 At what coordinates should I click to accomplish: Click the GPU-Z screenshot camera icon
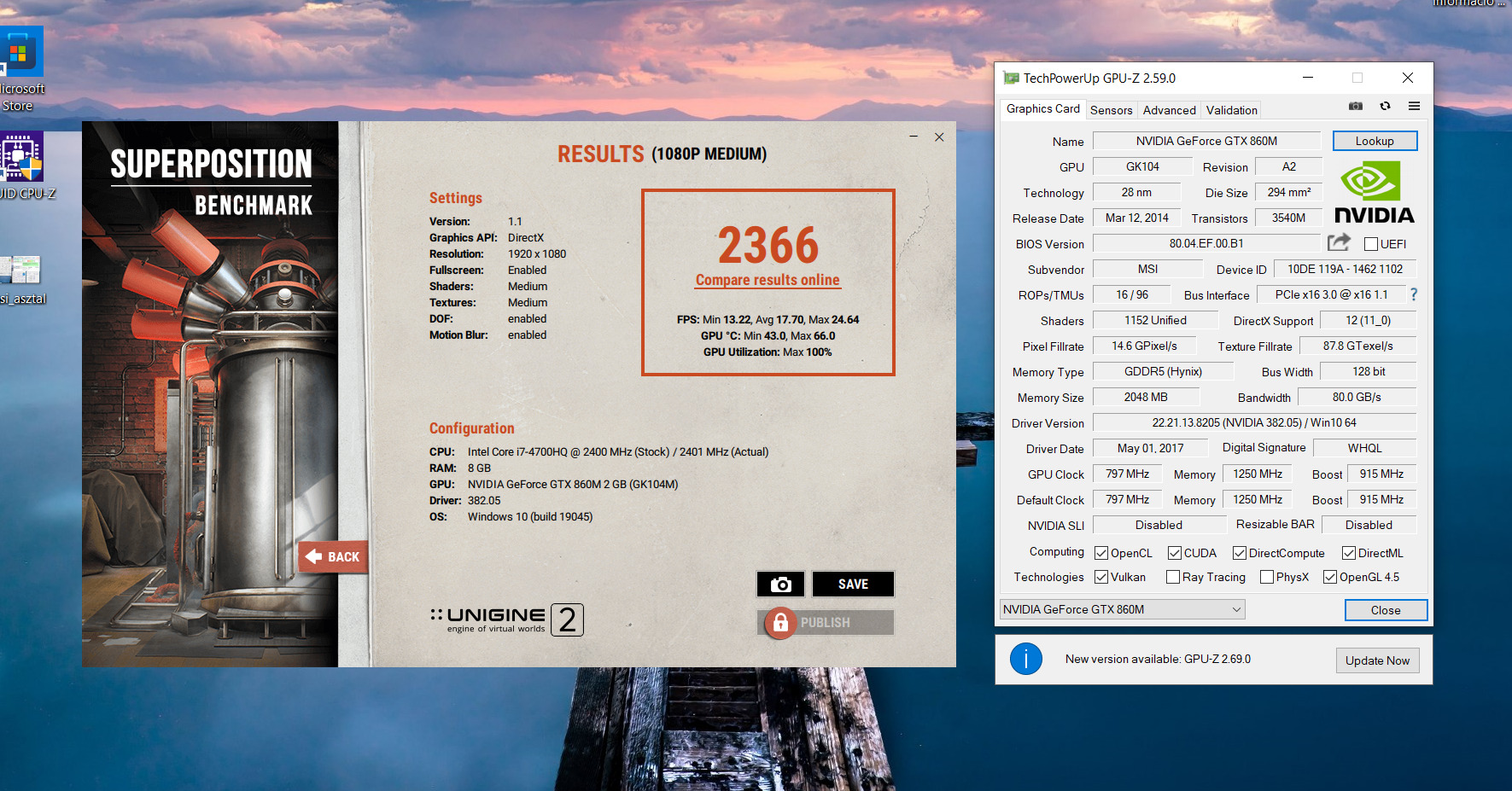1356,107
